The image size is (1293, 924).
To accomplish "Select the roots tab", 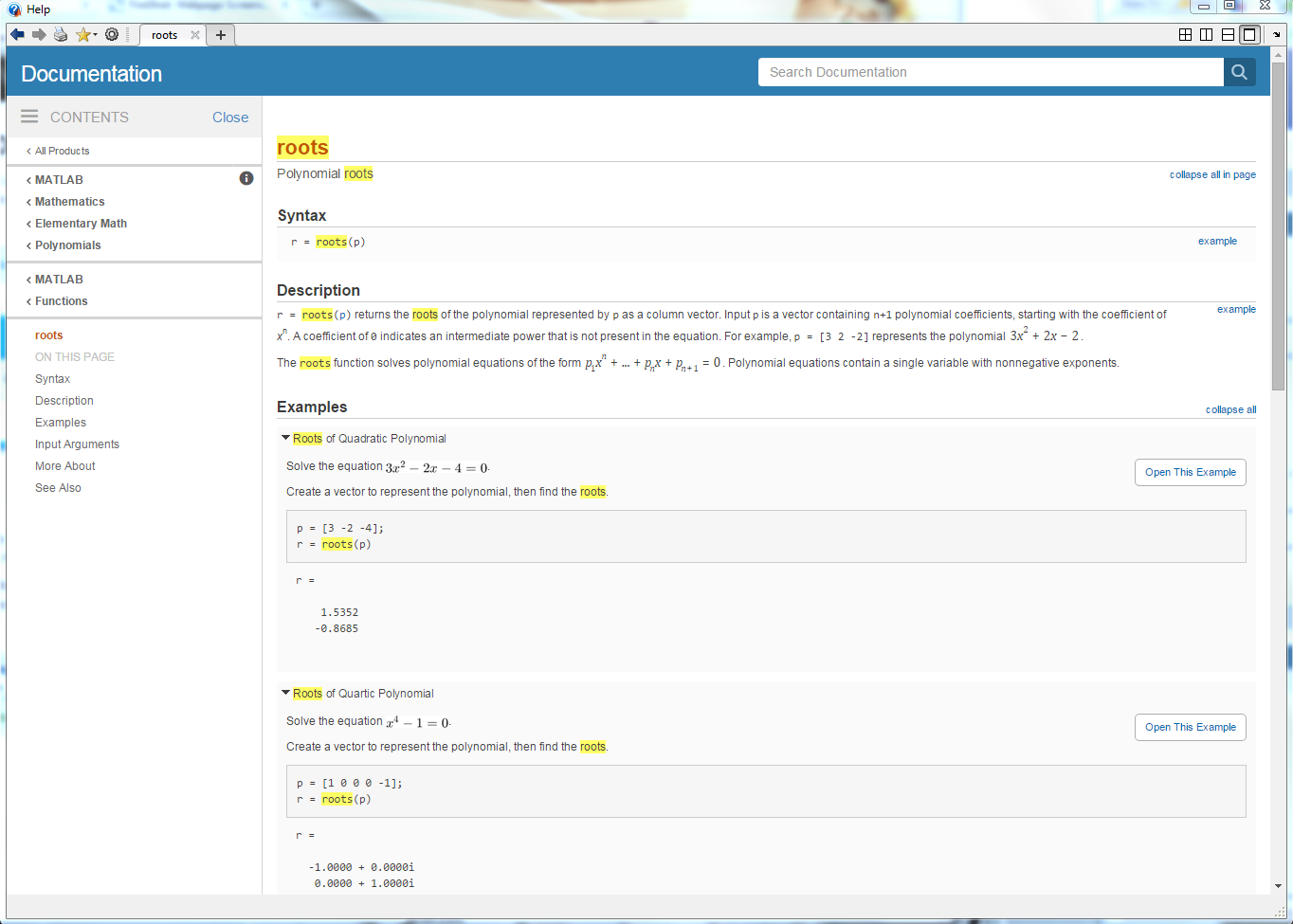I will (x=165, y=35).
